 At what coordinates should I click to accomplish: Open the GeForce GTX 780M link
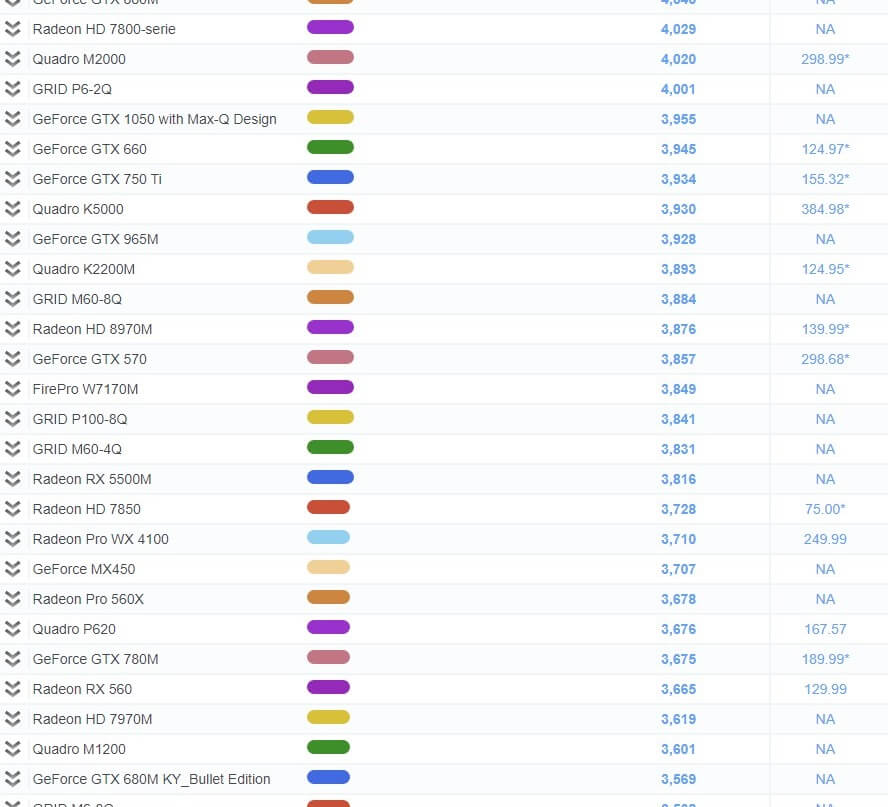coord(96,659)
